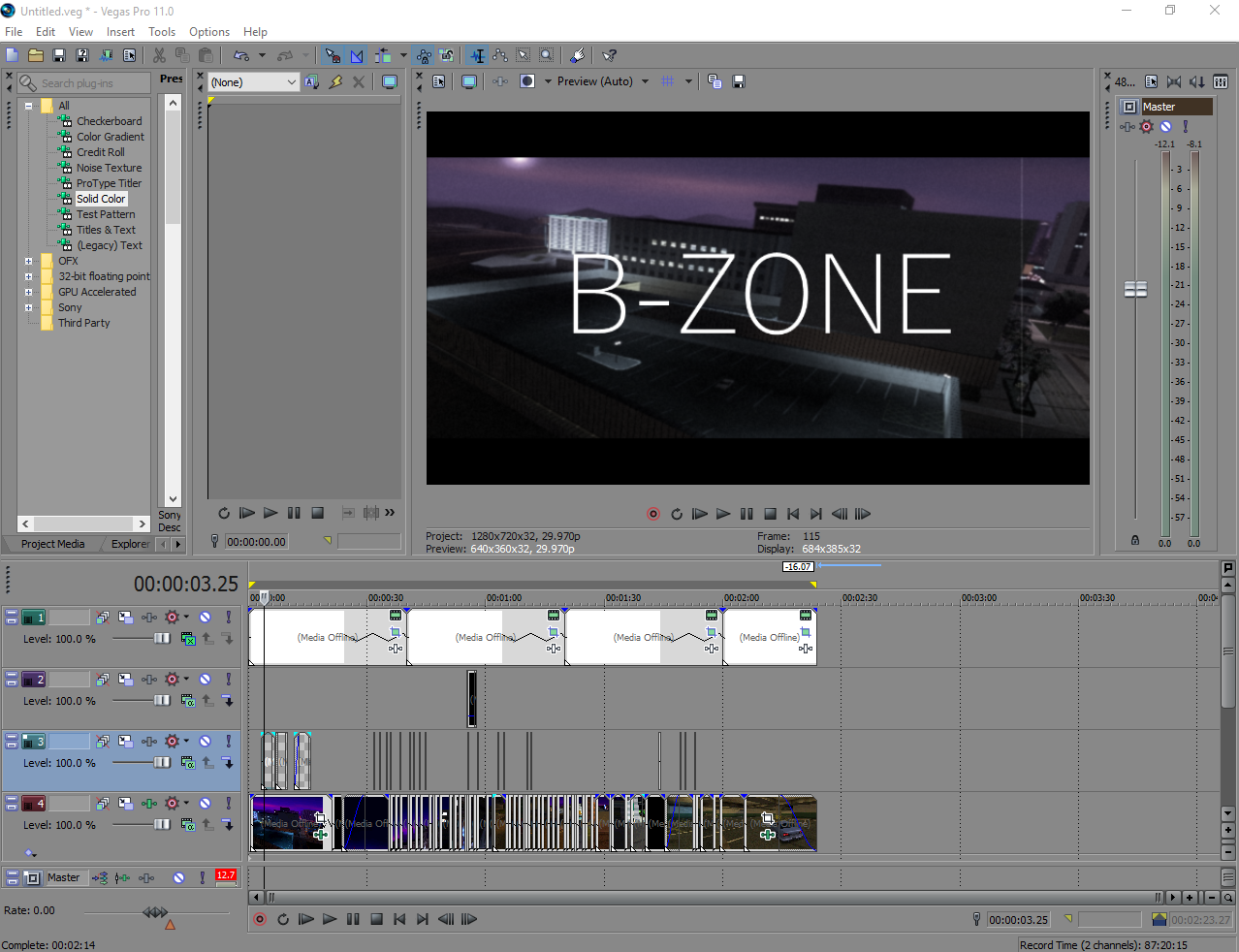Click the record button under the video preview
Viewport: 1239px width, 952px height.
(653, 514)
